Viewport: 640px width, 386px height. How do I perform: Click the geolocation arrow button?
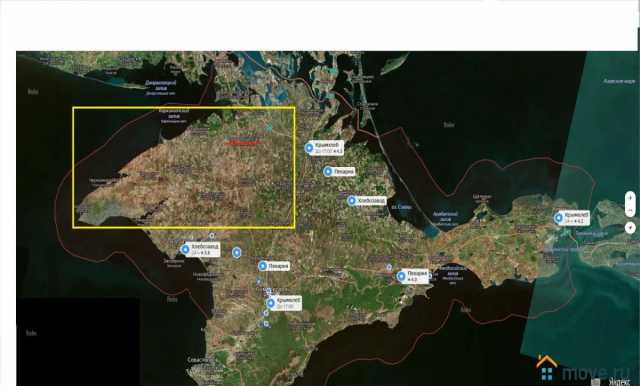630,228
